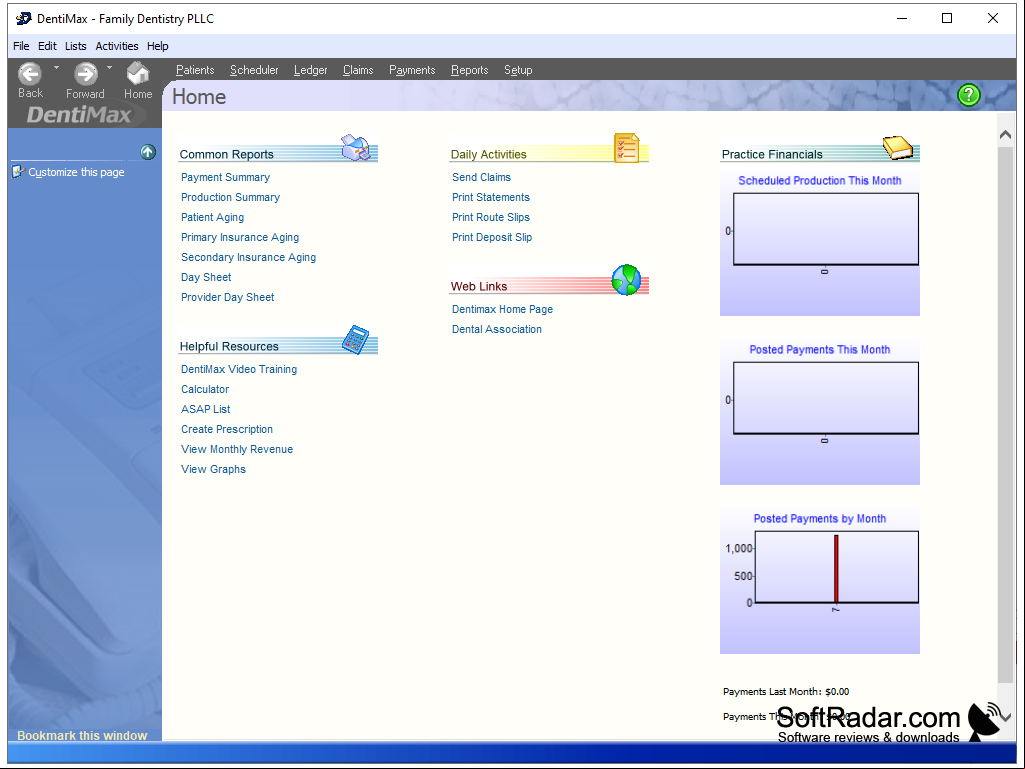The height and width of the screenshot is (769, 1025).
Task: Open the Setup module
Action: pyautogui.click(x=518, y=70)
